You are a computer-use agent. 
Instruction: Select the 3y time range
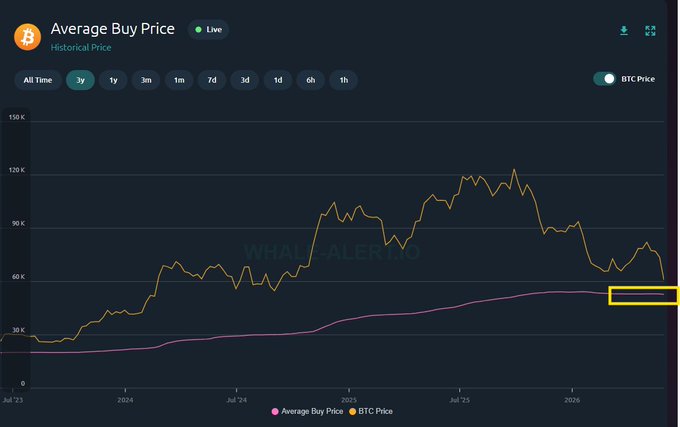click(80, 80)
